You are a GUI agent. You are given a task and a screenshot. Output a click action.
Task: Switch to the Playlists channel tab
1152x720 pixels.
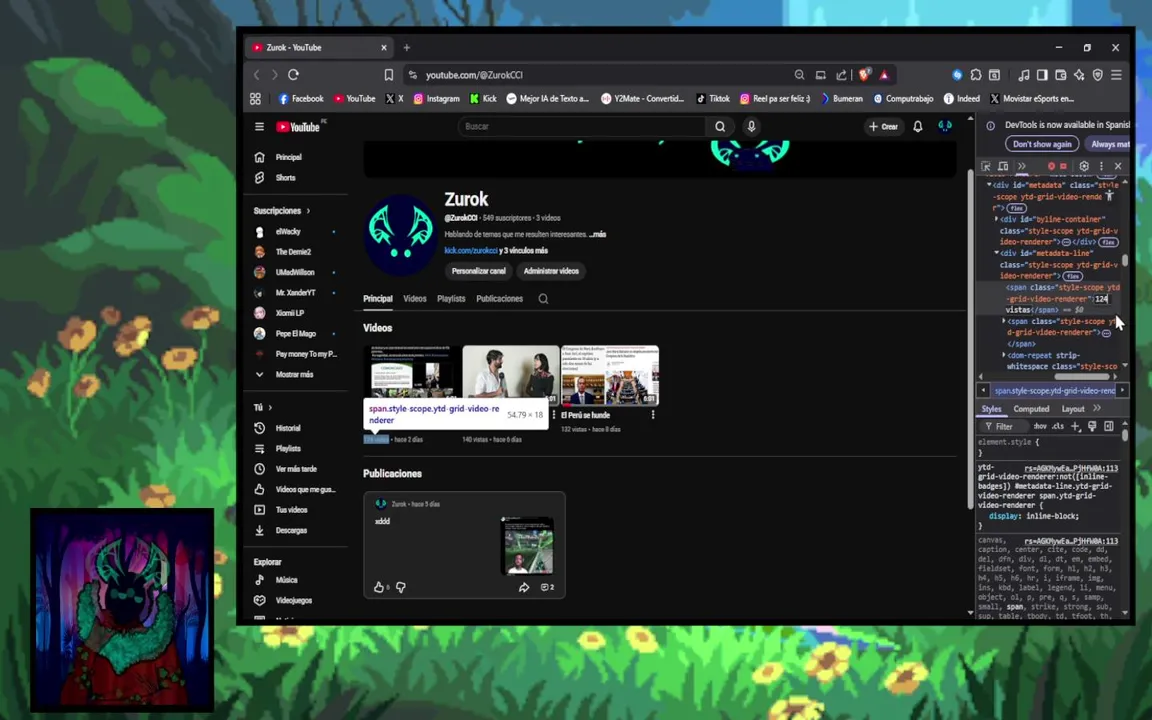[x=451, y=299]
